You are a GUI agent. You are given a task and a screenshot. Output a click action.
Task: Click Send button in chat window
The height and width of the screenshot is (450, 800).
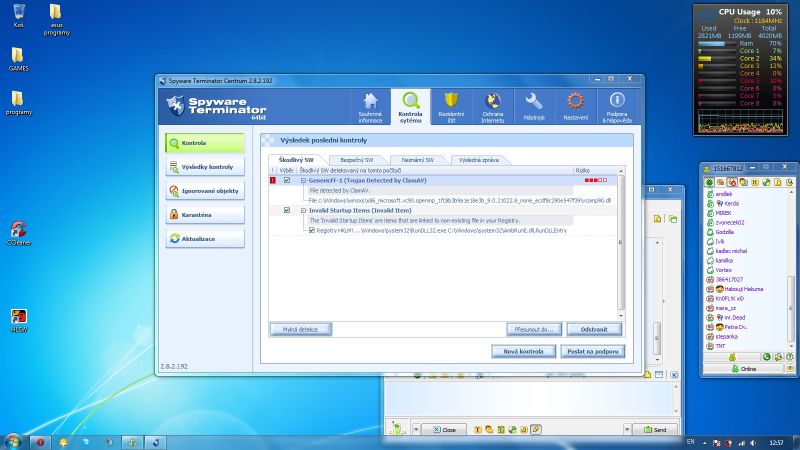click(x=655, y=430)
